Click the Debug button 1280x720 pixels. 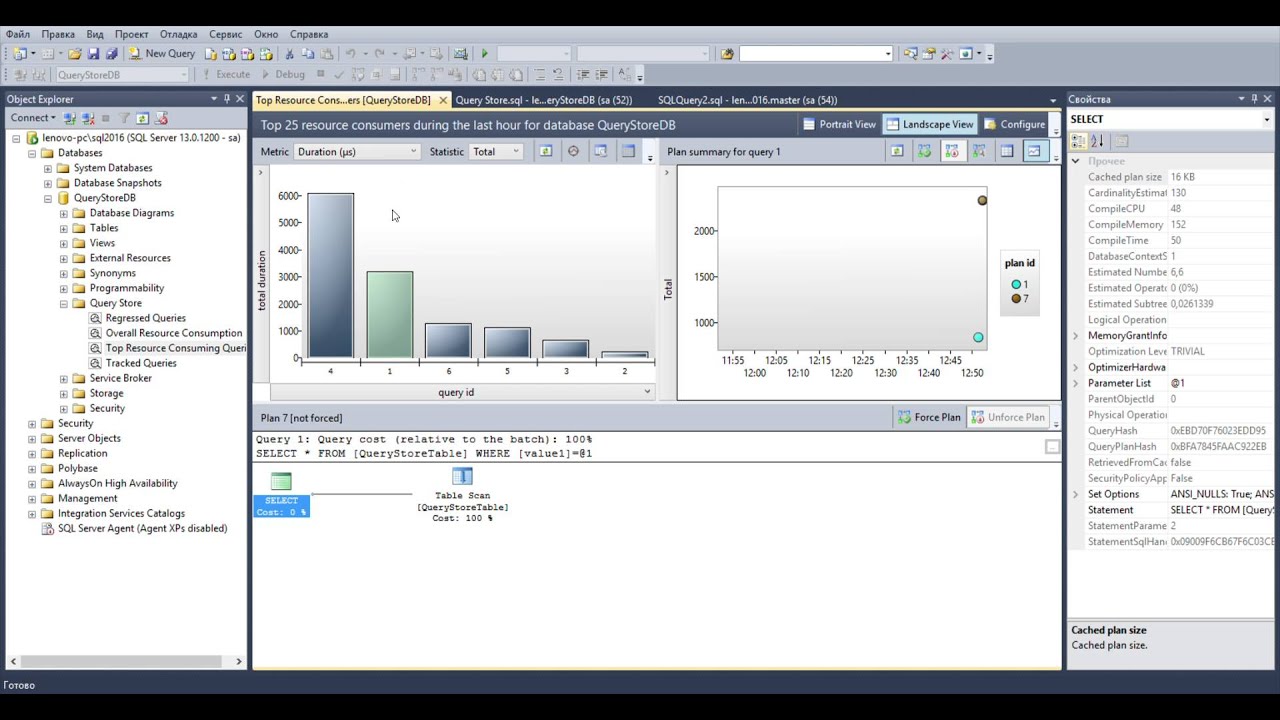282,75
